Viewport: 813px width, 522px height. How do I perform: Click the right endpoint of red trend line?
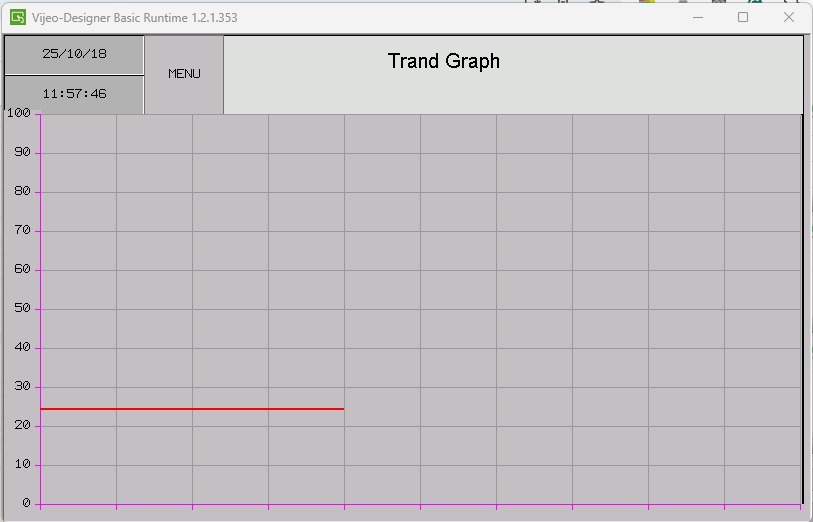343,409
